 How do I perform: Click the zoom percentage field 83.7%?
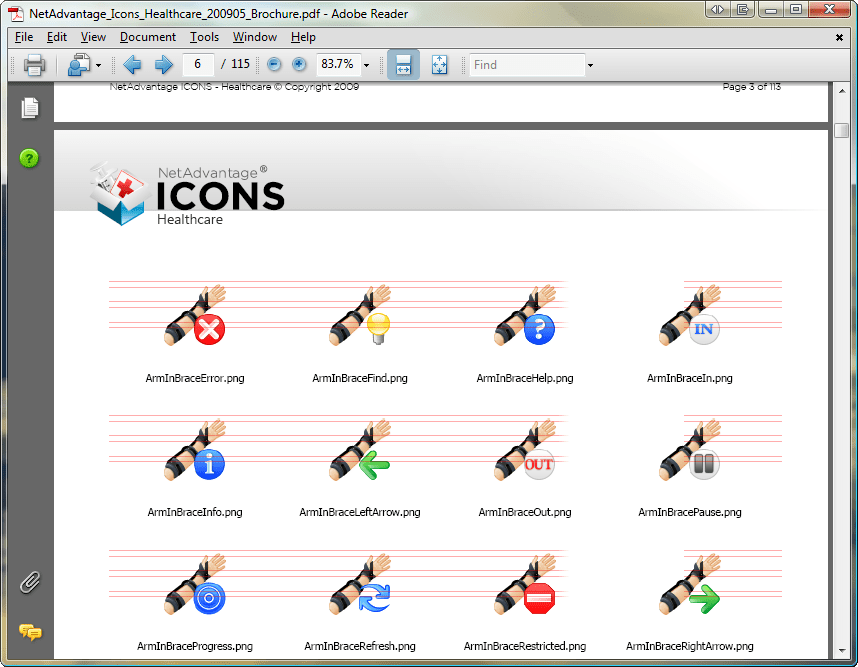click(338, 64)
